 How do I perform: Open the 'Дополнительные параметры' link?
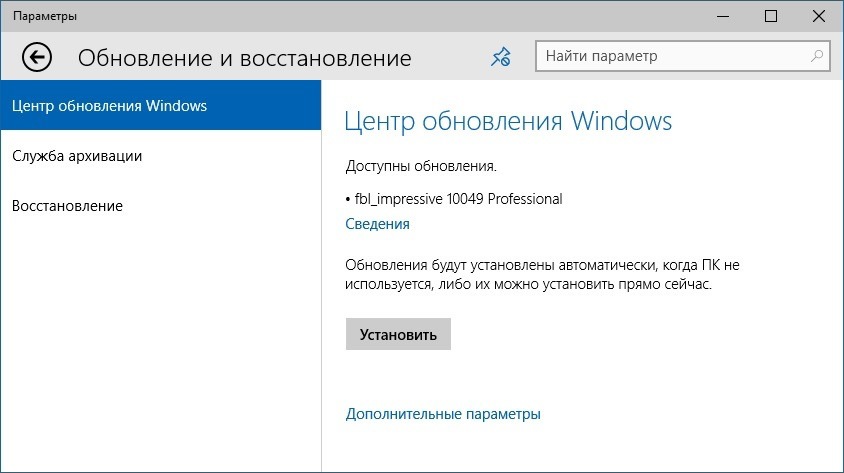pyautogui.click(x=443, y=414)
